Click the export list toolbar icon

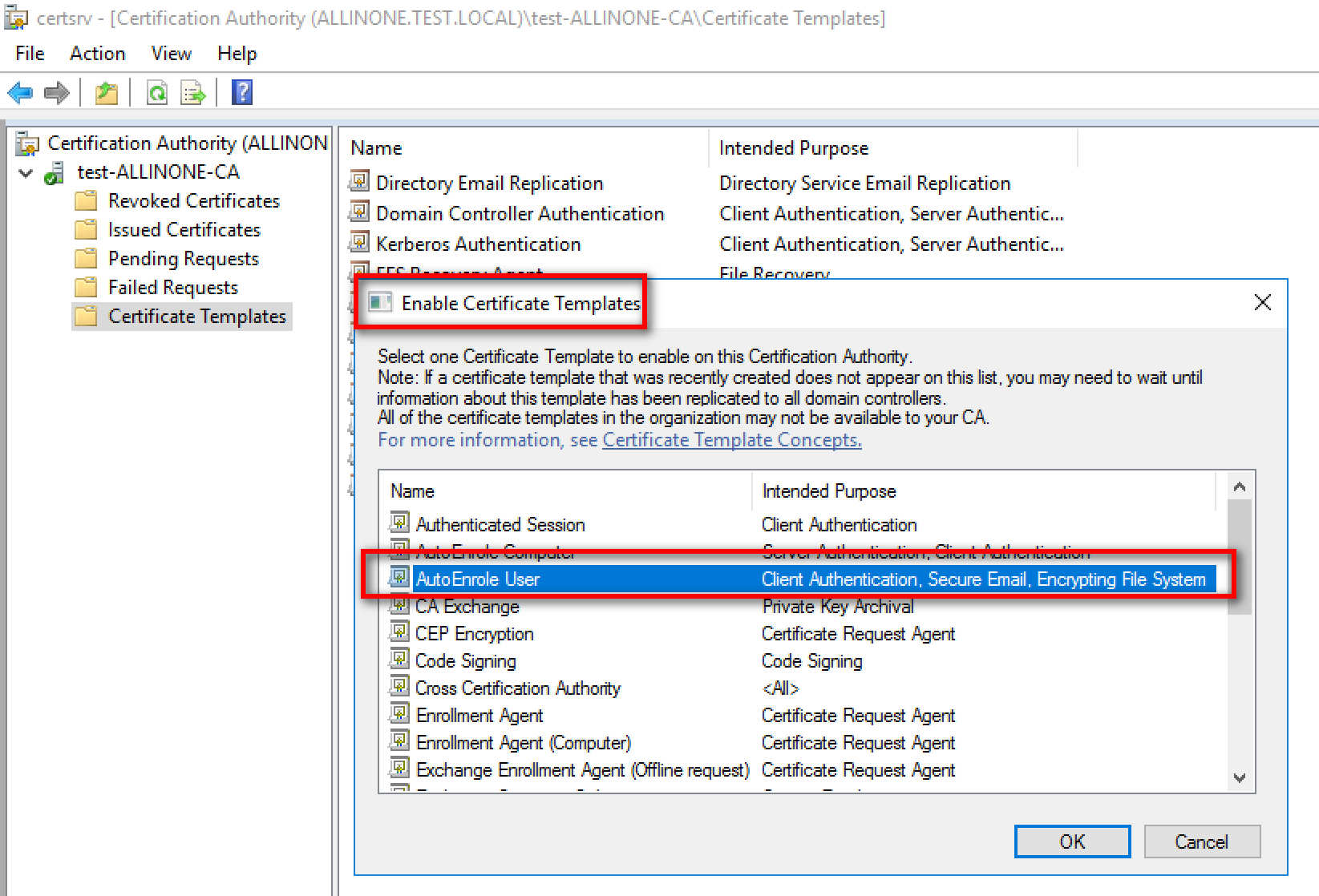coord(193,93)
